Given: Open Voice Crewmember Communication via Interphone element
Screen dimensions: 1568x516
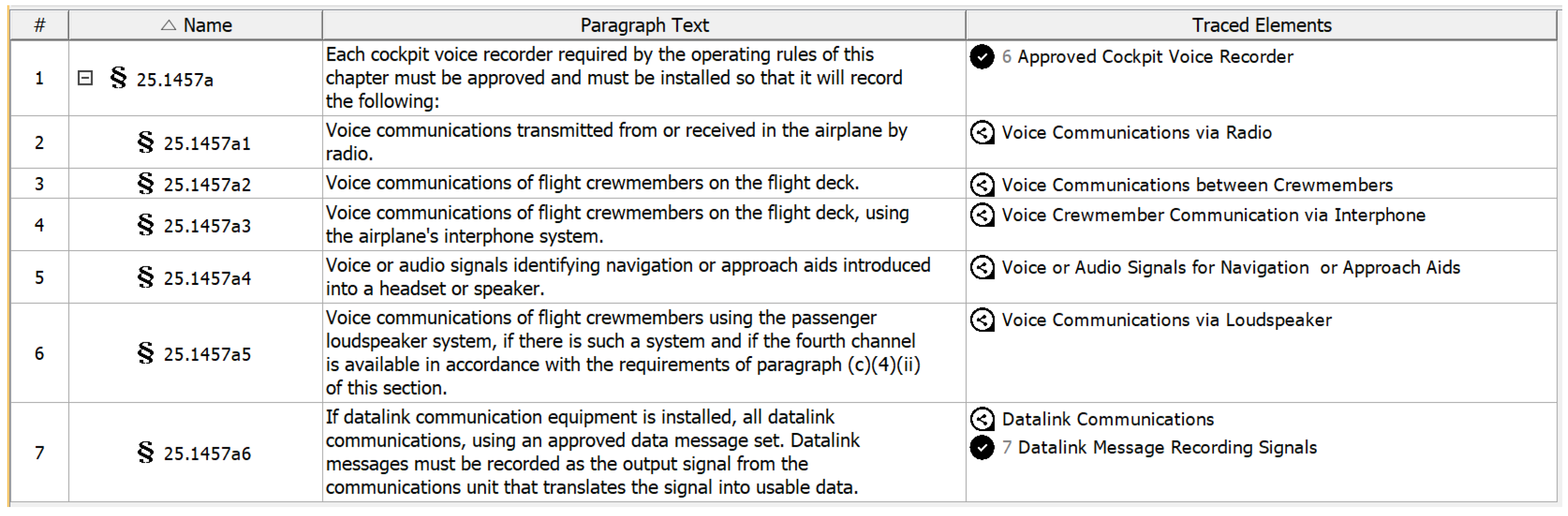Looking at the screenshot, I should [x=1213, y=216].
